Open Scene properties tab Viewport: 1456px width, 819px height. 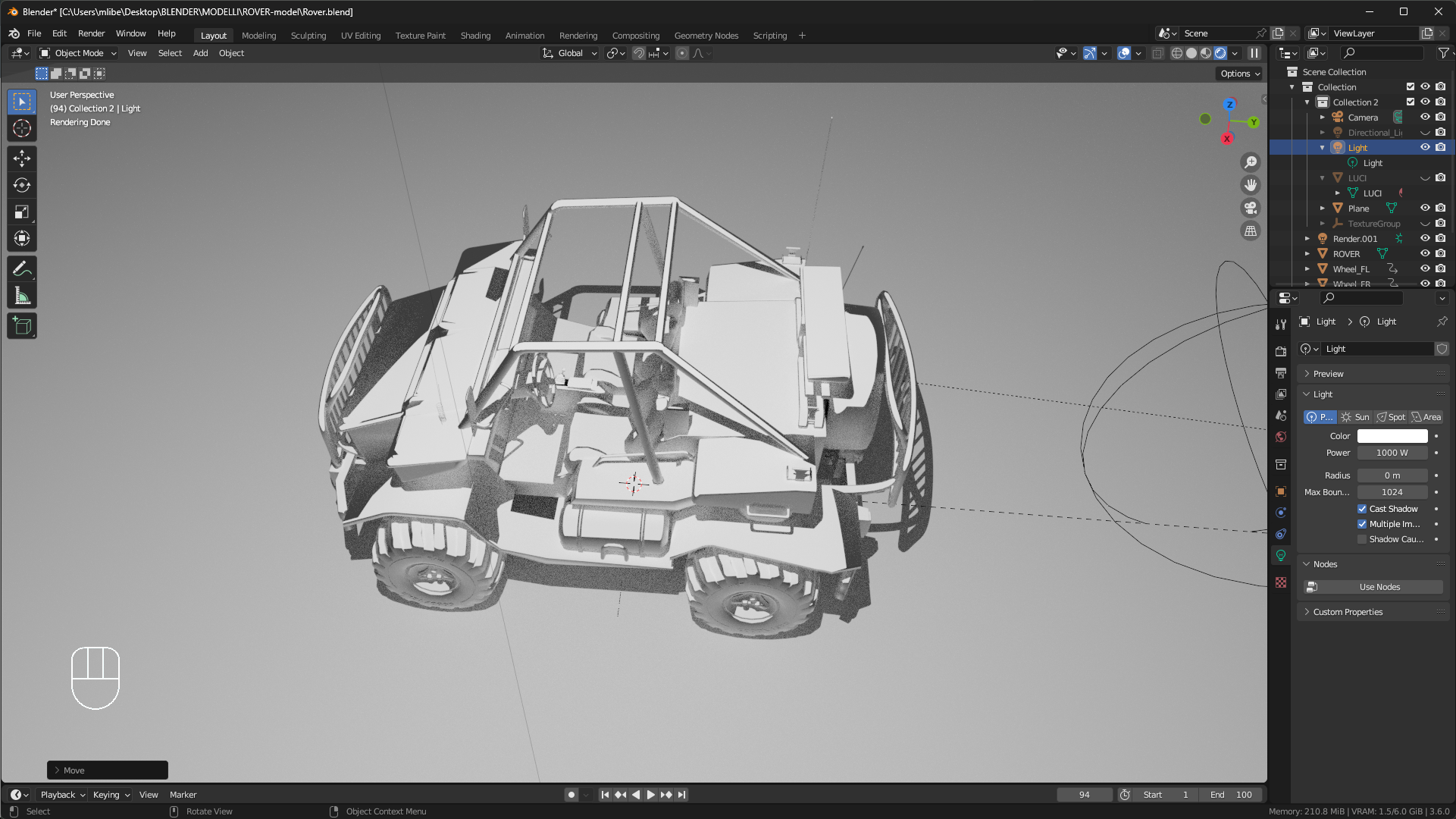click(1281, 415)
